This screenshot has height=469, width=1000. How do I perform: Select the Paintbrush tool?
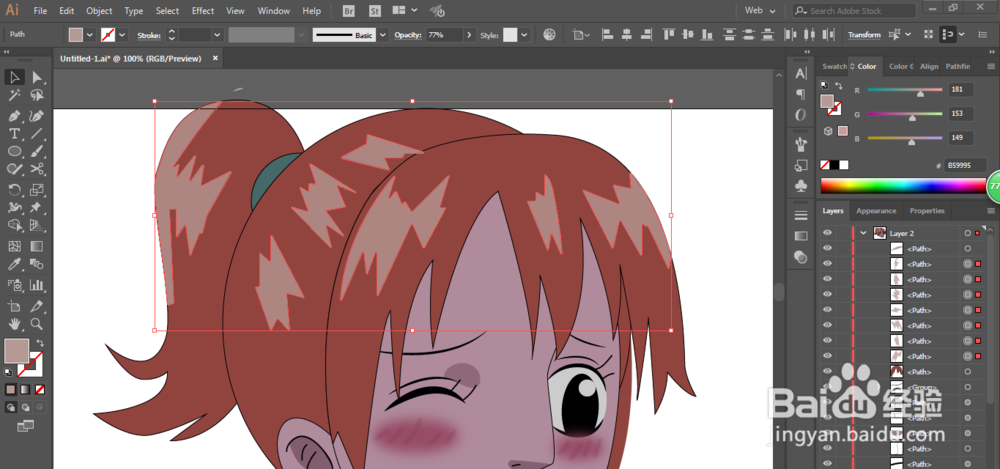coord(37,151)
